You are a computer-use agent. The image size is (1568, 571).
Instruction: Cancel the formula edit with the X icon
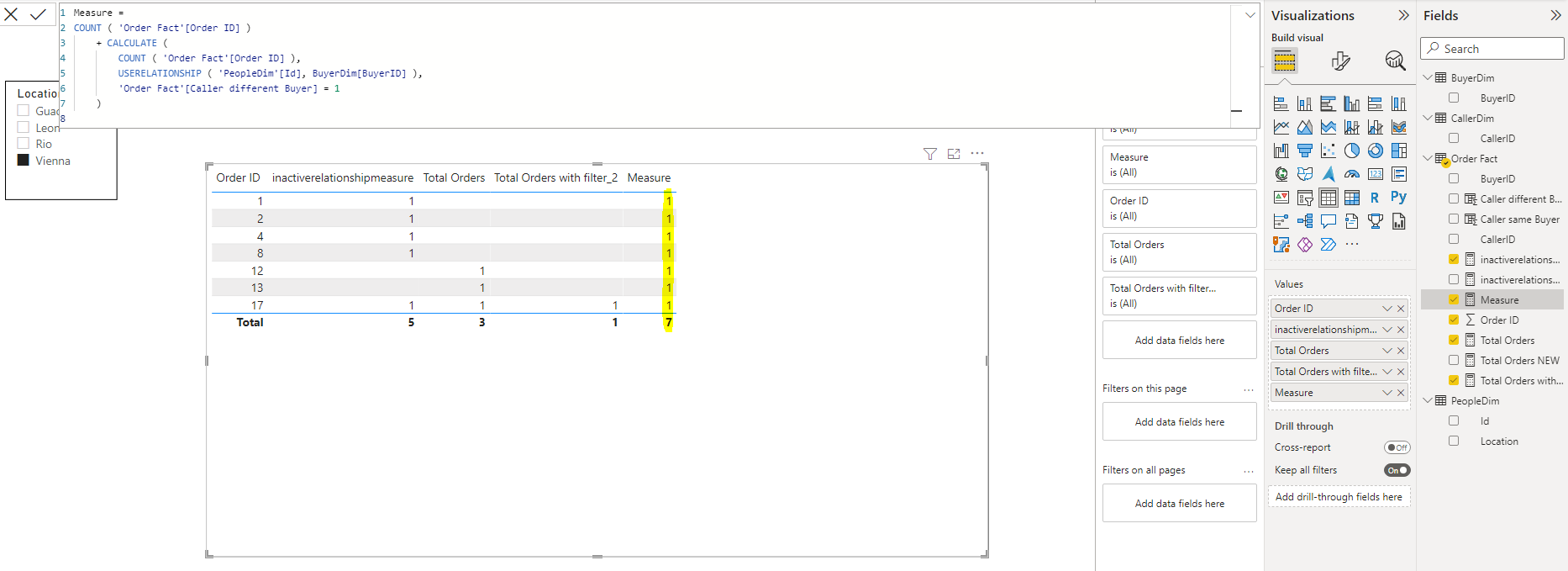(12, 14)
